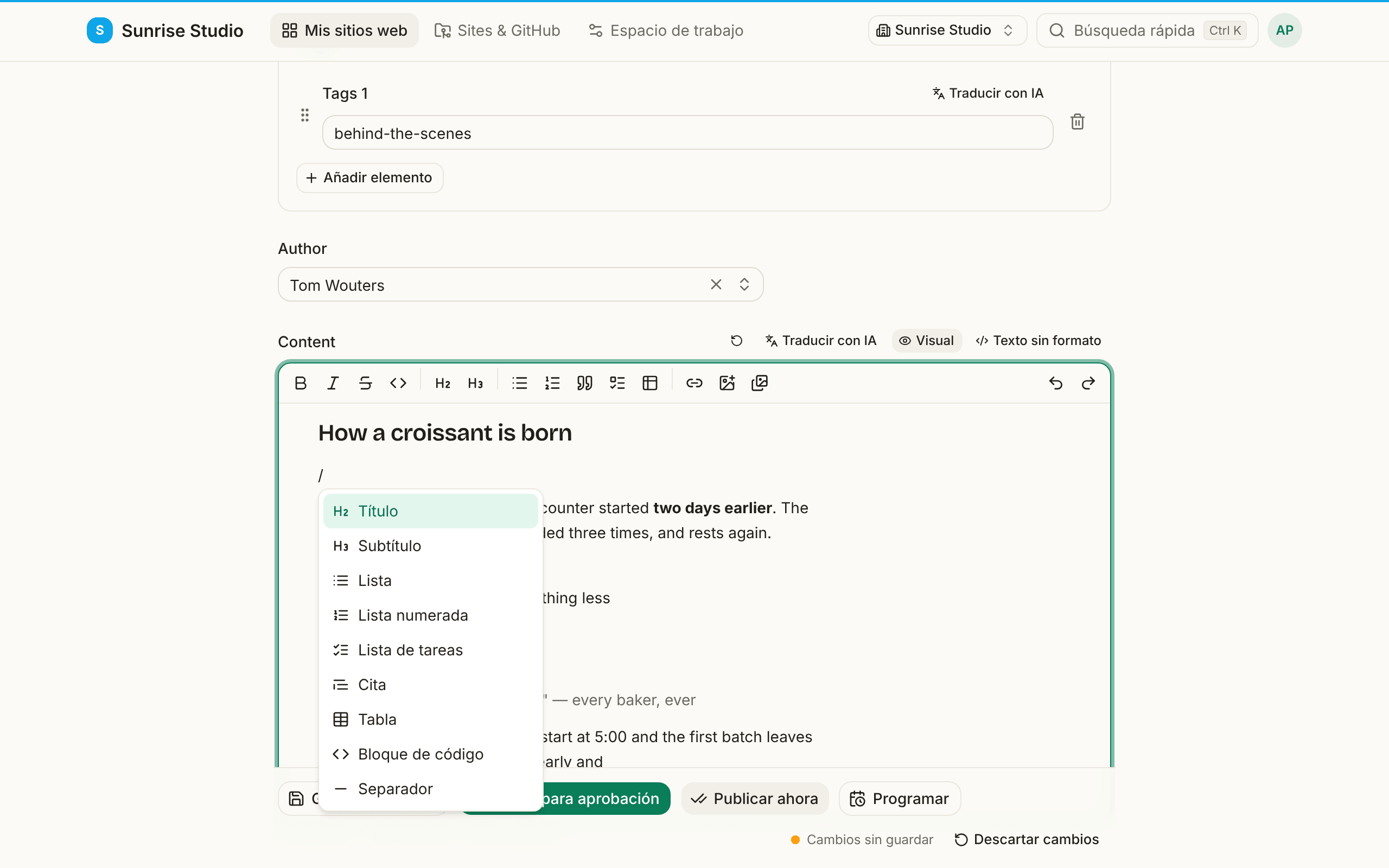Click the H3 heading toolbar button
The height and width of the screenshot is (868, 1389).
475,383
